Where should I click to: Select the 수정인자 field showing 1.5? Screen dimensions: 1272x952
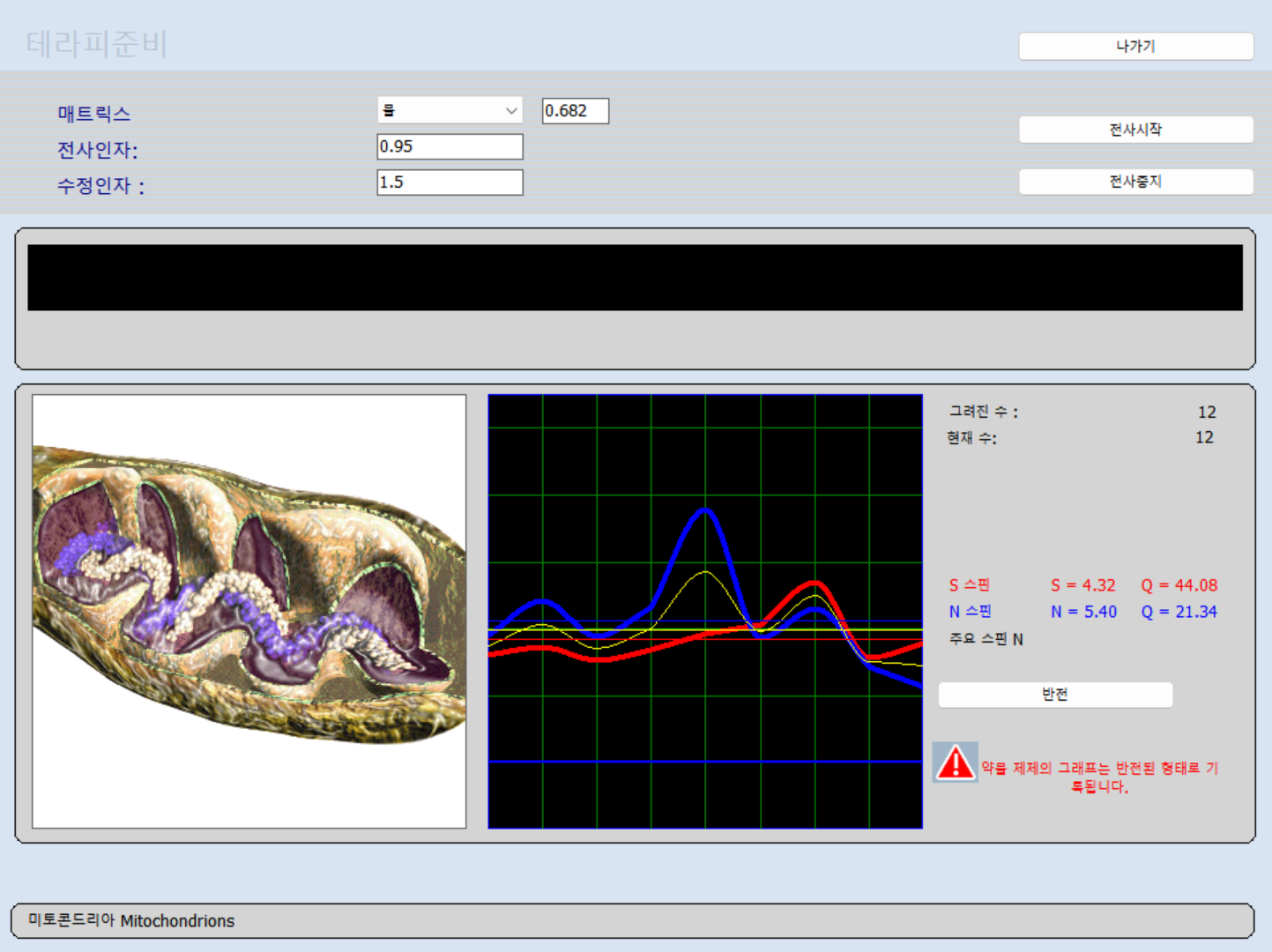coord(450,182)
